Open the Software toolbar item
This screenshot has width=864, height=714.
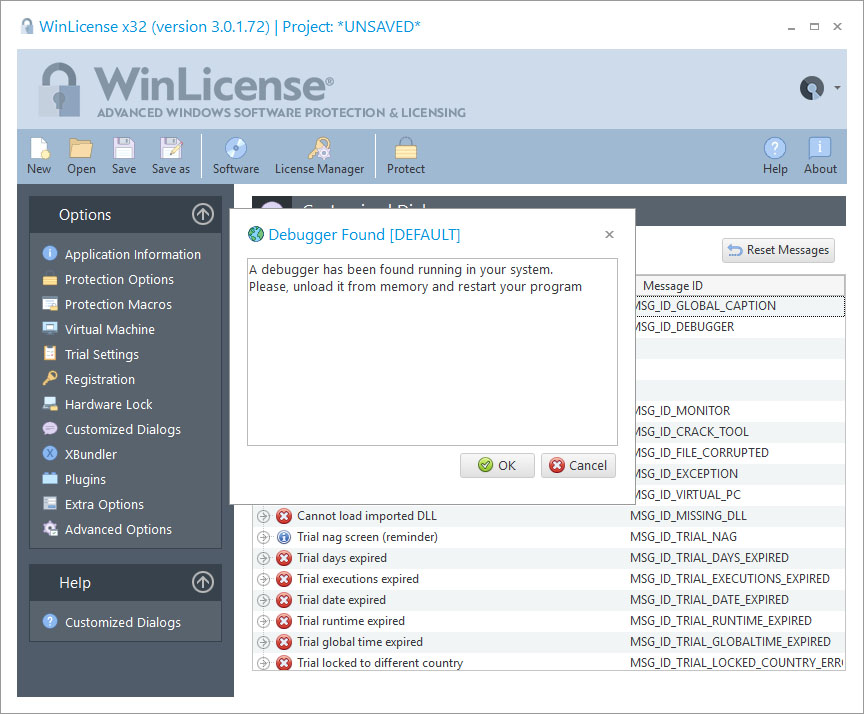click(x=236, y=156)
